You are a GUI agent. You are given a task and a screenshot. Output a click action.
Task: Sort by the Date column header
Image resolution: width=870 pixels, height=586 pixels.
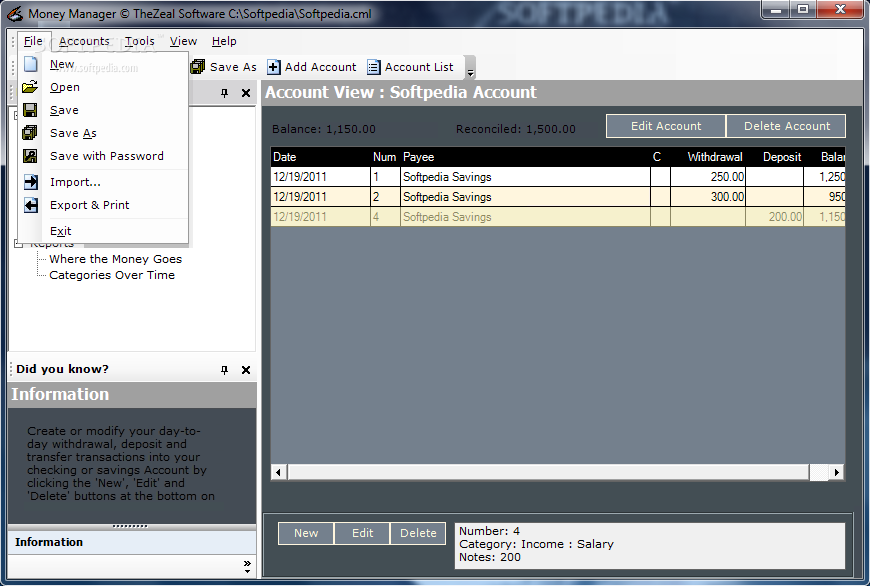click(x=321, y=157)
